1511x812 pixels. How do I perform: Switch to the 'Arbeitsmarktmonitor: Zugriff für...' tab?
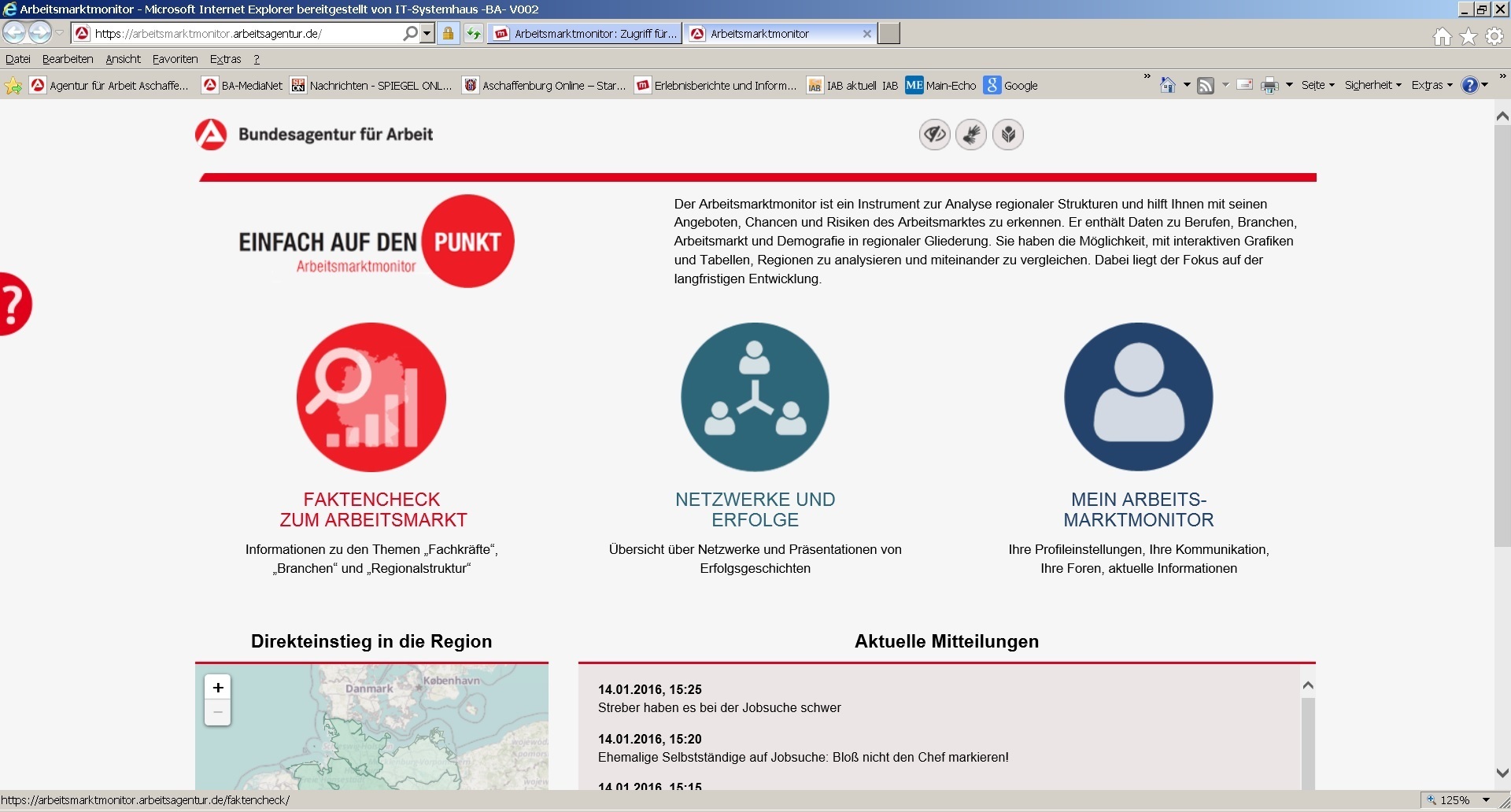pos(584,34)
